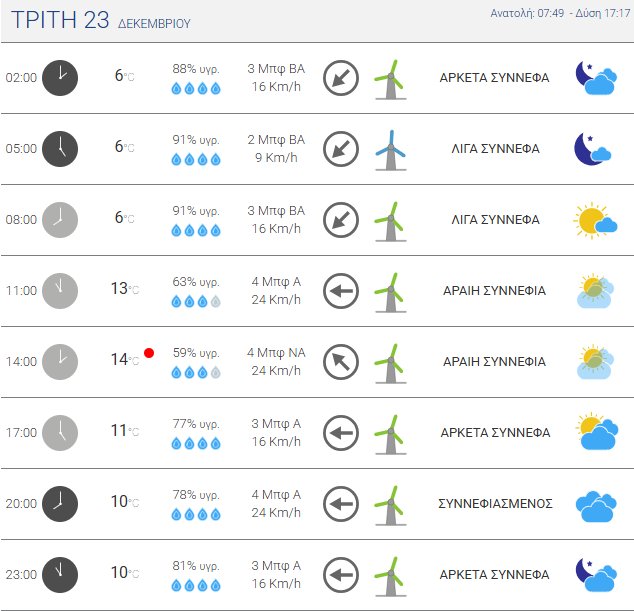Click the southeast wind arrow at 14:00

(x=340, y=362)
